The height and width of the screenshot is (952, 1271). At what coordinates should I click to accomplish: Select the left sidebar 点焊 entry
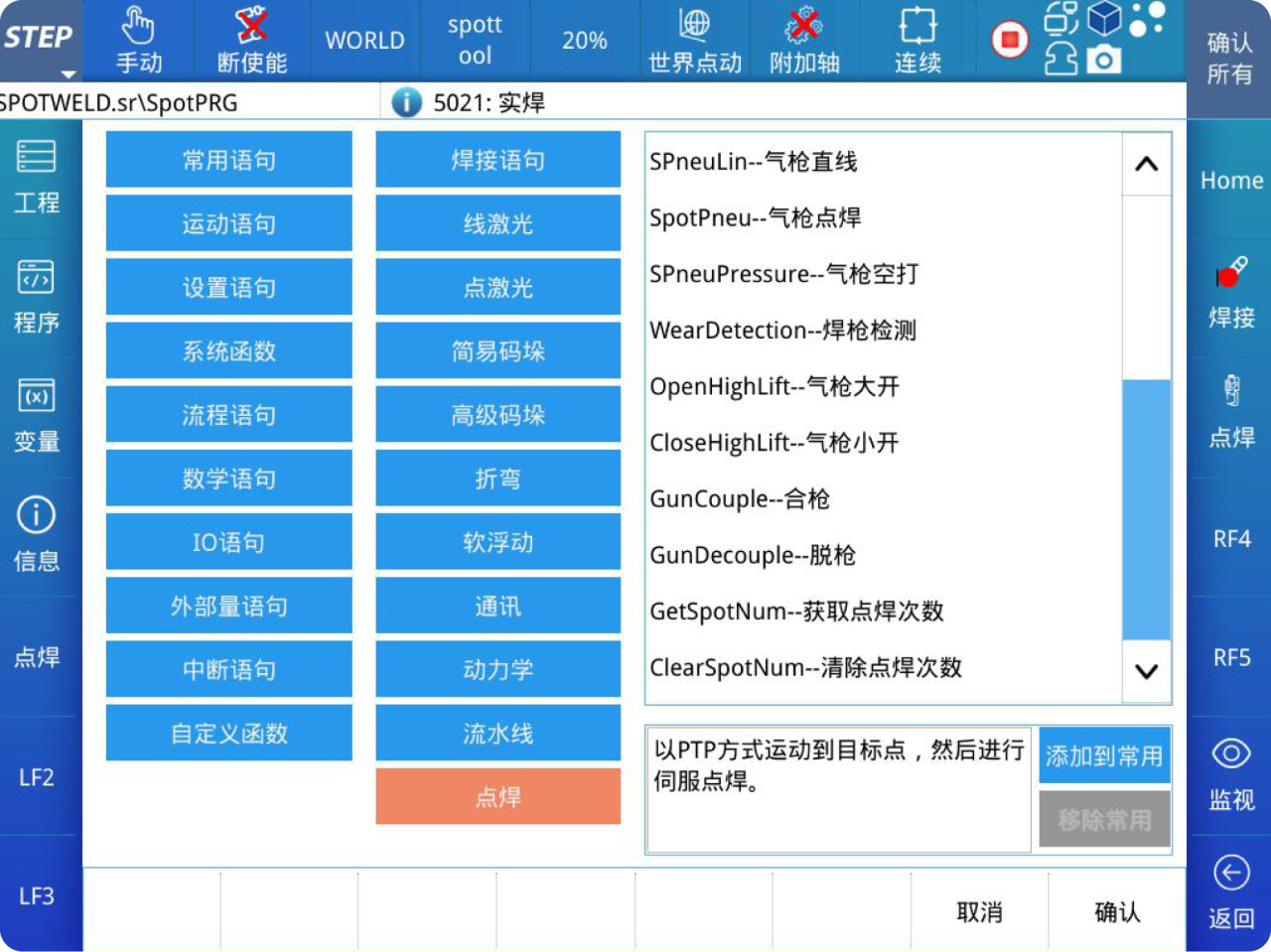pos(37,656)
